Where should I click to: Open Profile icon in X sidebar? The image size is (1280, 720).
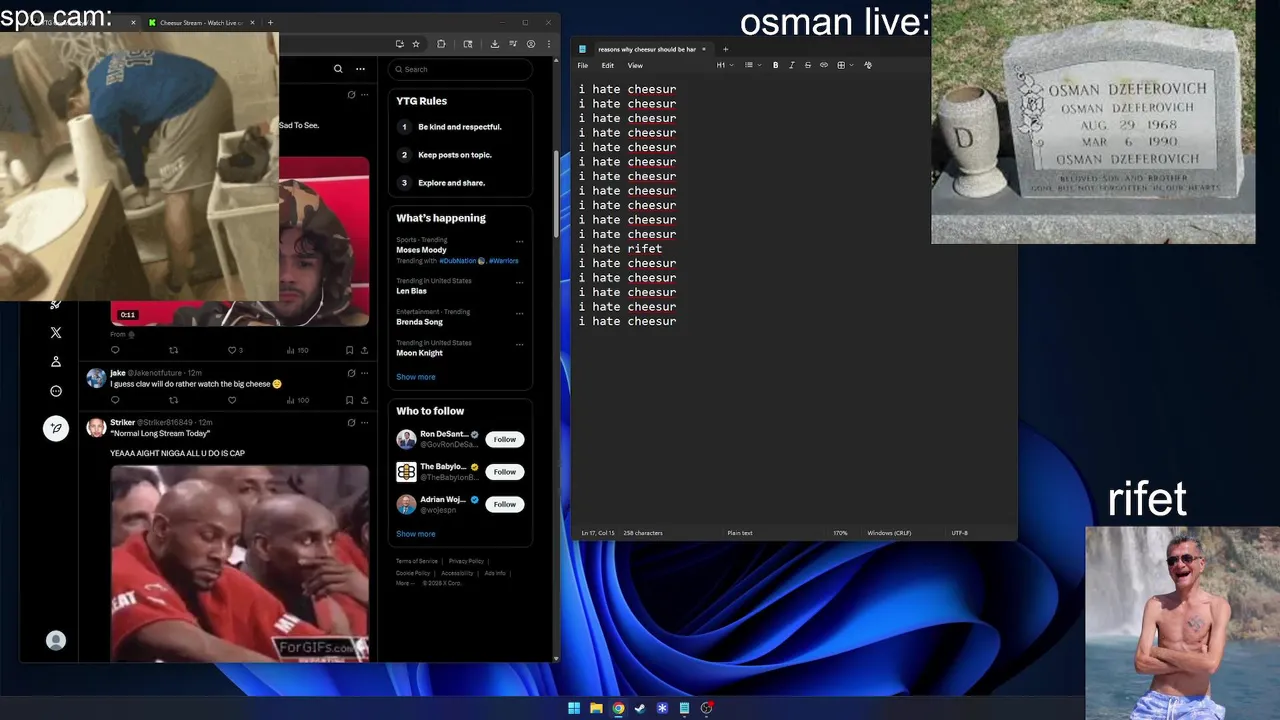[56, 361]
